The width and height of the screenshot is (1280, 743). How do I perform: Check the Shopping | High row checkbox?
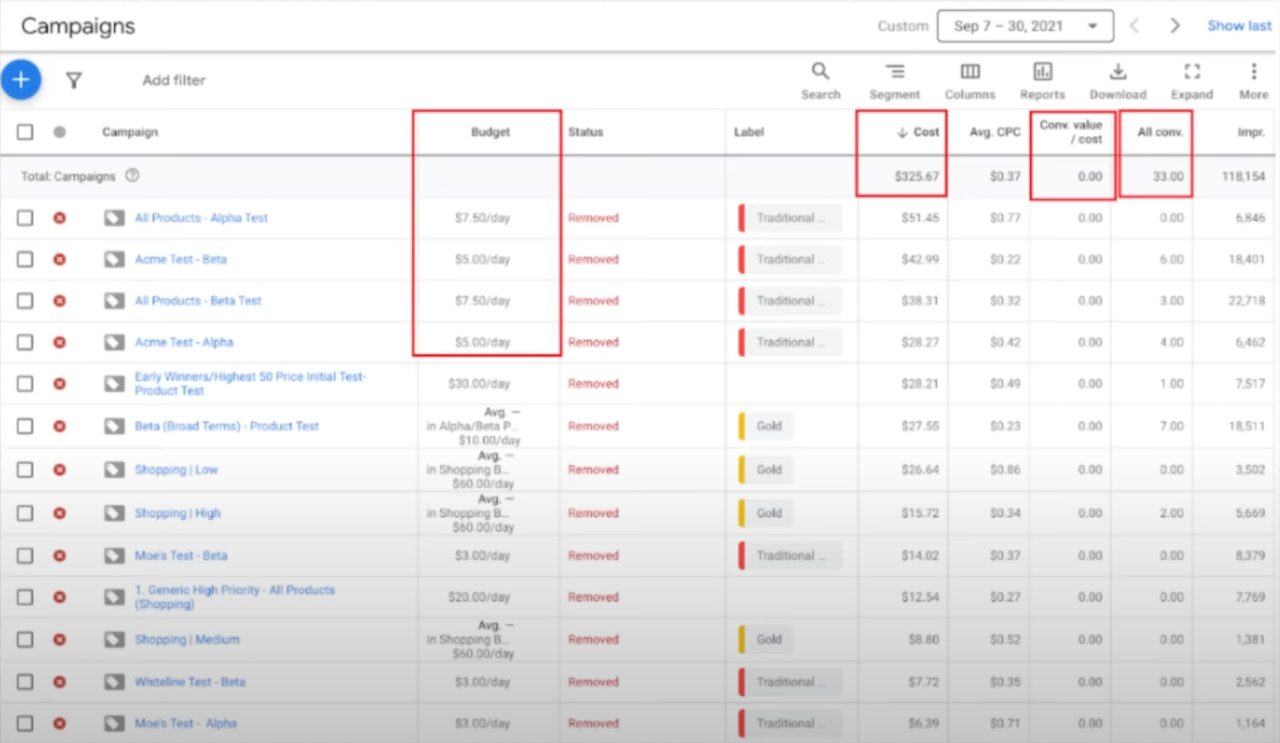coord(25,513)
